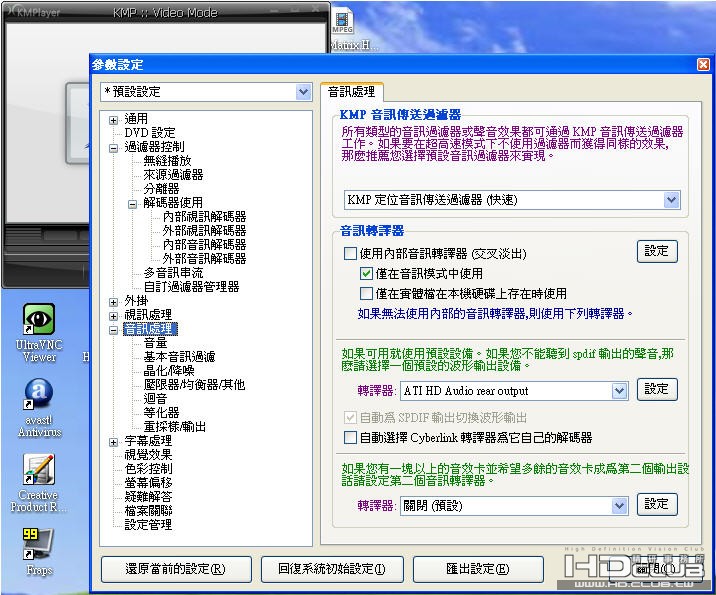Select 設定管理 in the tree

148,525
